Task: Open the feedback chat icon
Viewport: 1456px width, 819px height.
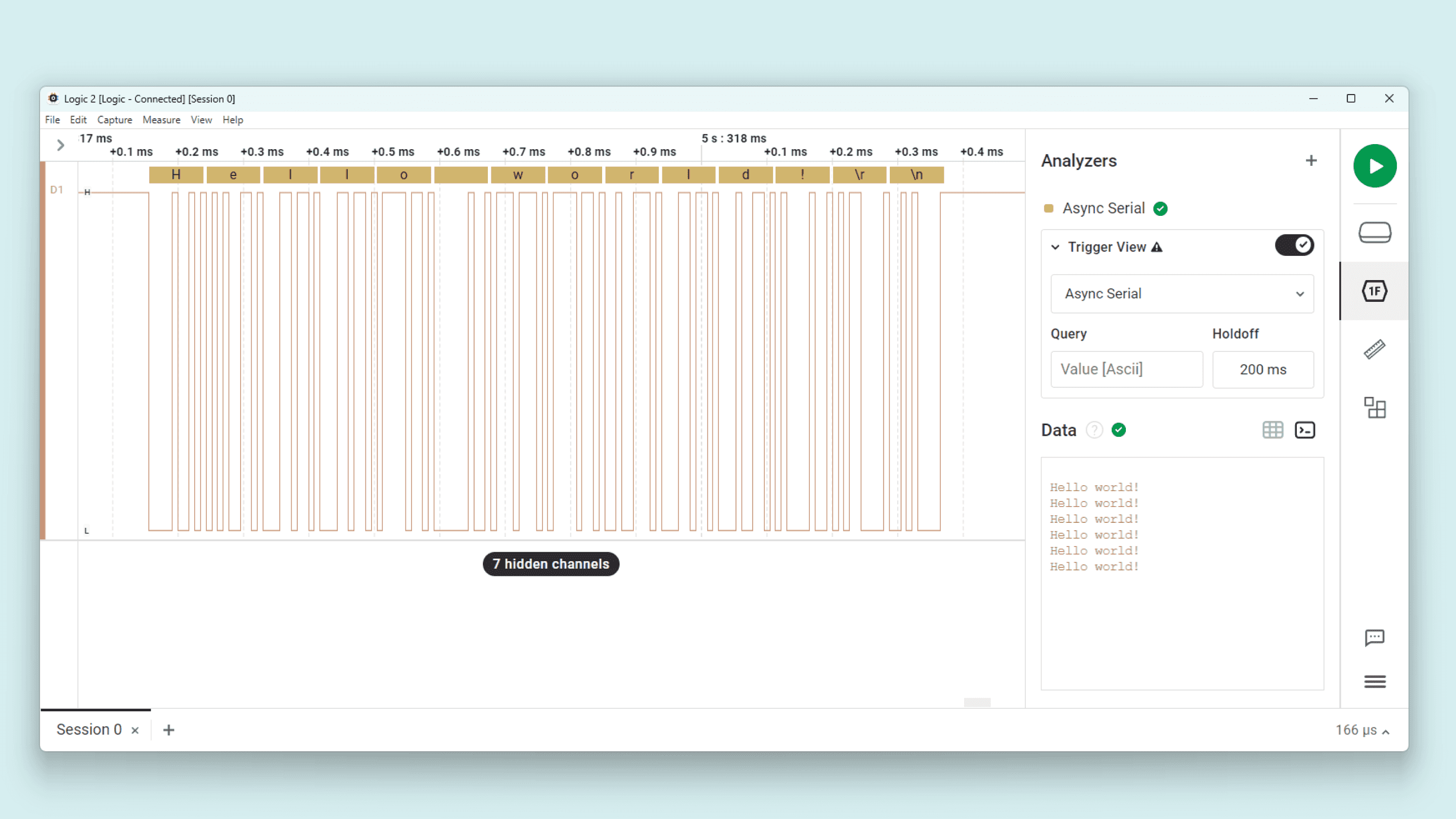Action: click(1375, 638)
